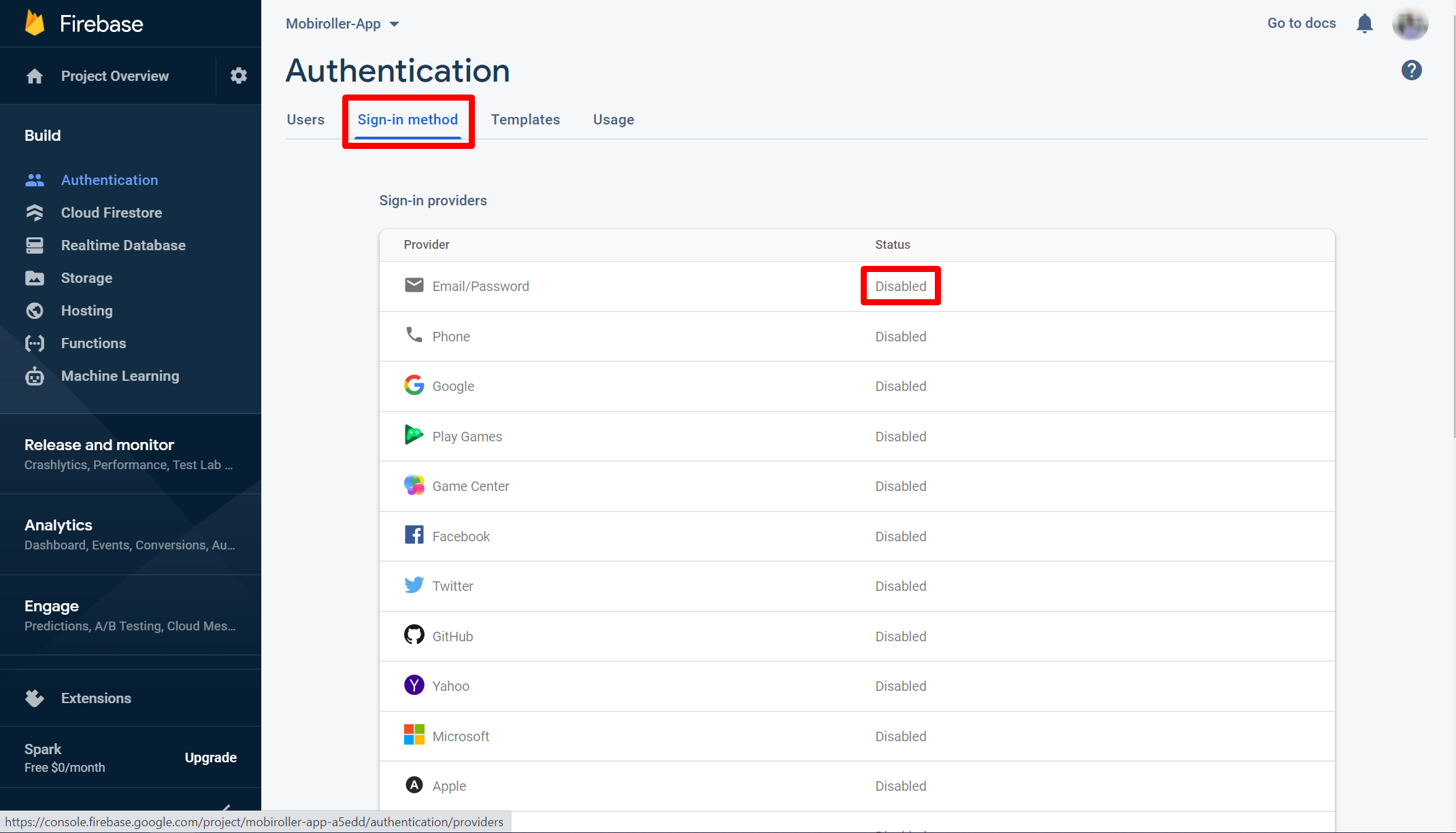Click the Functions brackets icon
This screenshot has height=833, width=1456.
35,343
